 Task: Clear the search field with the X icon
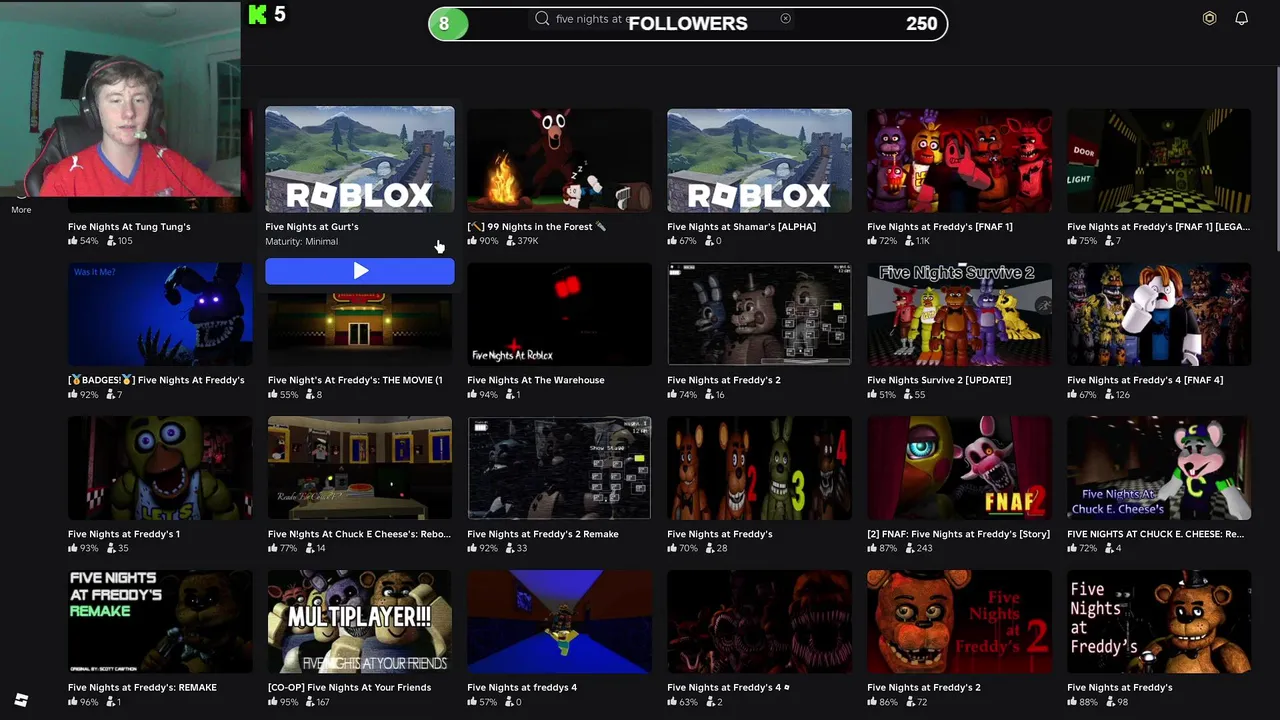[785, 18]
